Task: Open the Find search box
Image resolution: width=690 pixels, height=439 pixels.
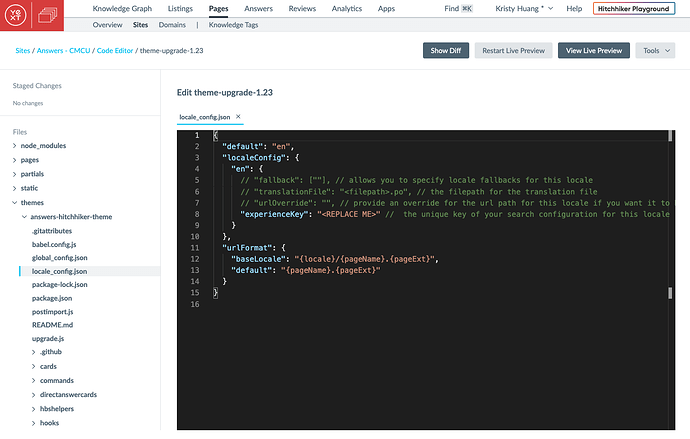Action: pos(458,8)
